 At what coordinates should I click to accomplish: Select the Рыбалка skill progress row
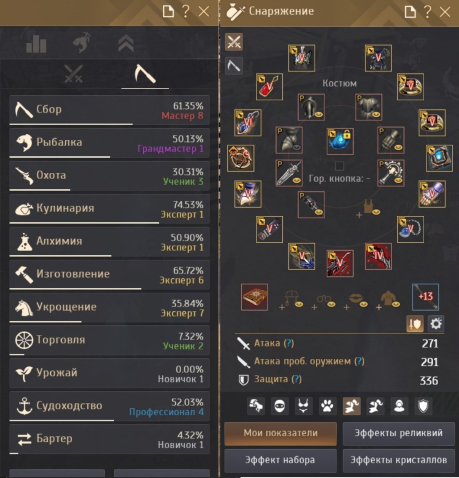pos(109,143)
